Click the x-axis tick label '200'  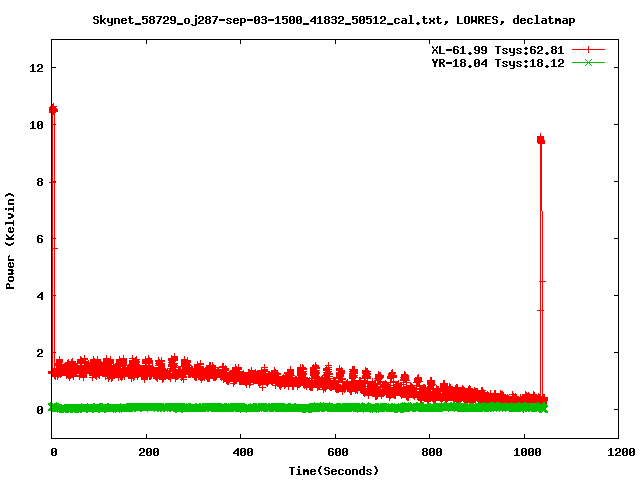click(x=149, y=452)
